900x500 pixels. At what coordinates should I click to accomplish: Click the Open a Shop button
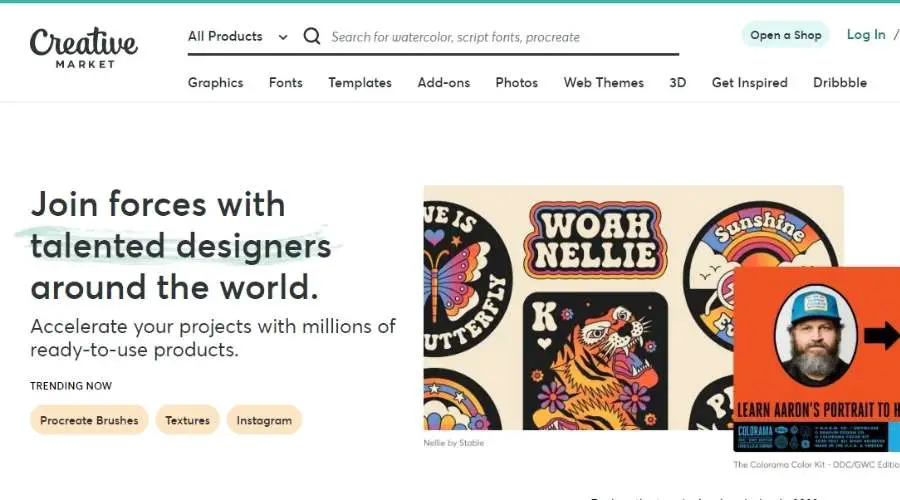pyautogui.click(x=786, y=35)
